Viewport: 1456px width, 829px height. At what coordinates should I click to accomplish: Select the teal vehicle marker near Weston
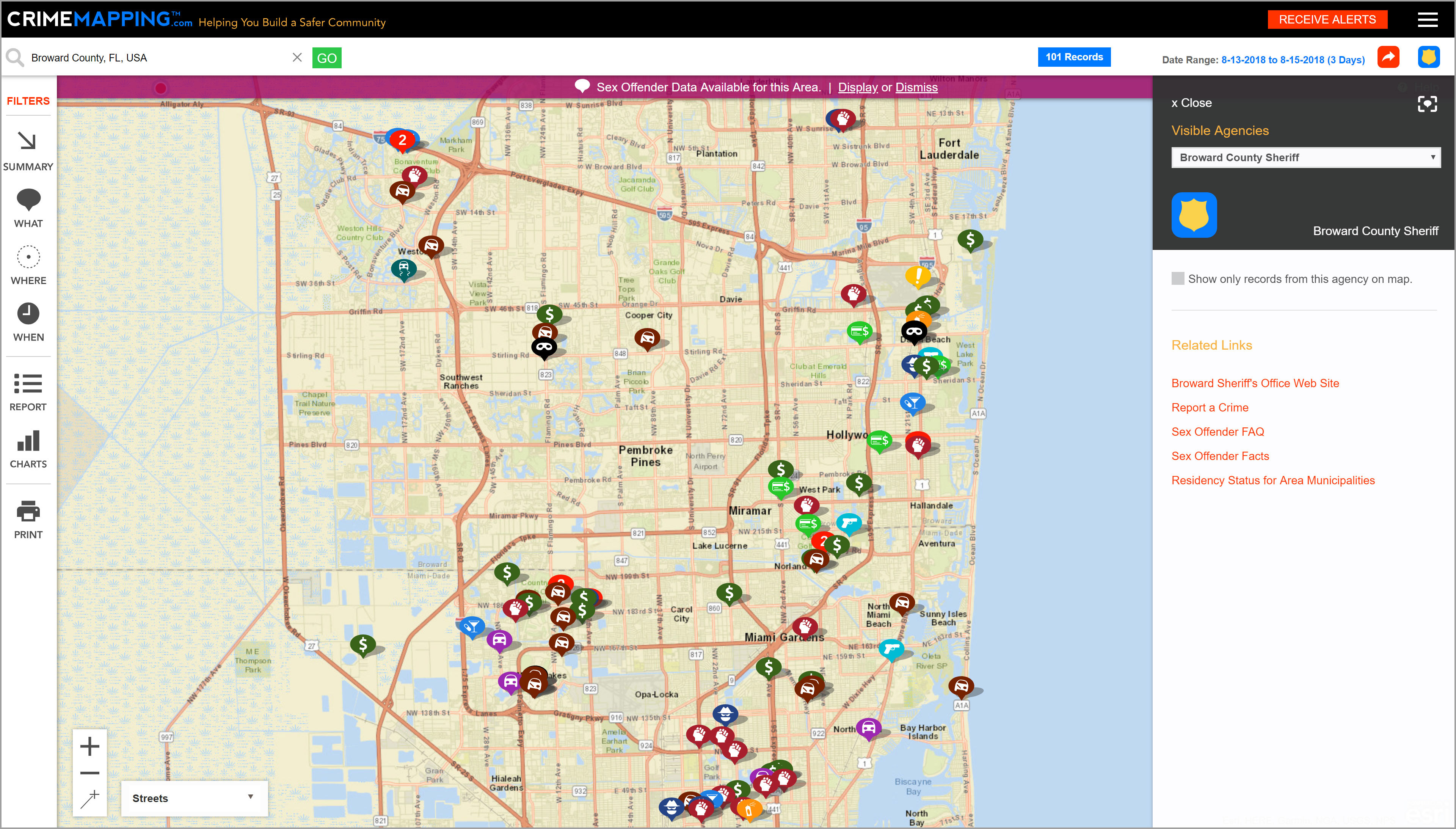click(x=403, y=269)
